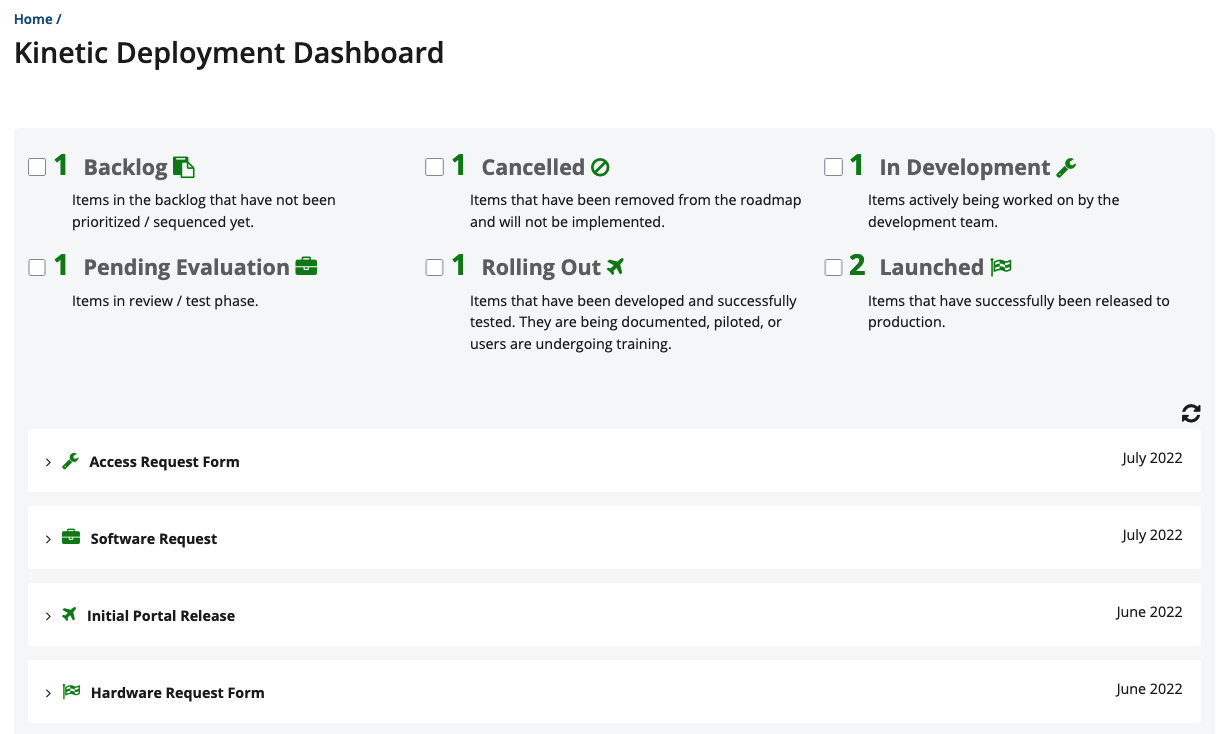Toggle the Pending Evaluation checkbox
Viewport: 1220px width, 734px height.
pyautogui.click(x=37, y=267)
